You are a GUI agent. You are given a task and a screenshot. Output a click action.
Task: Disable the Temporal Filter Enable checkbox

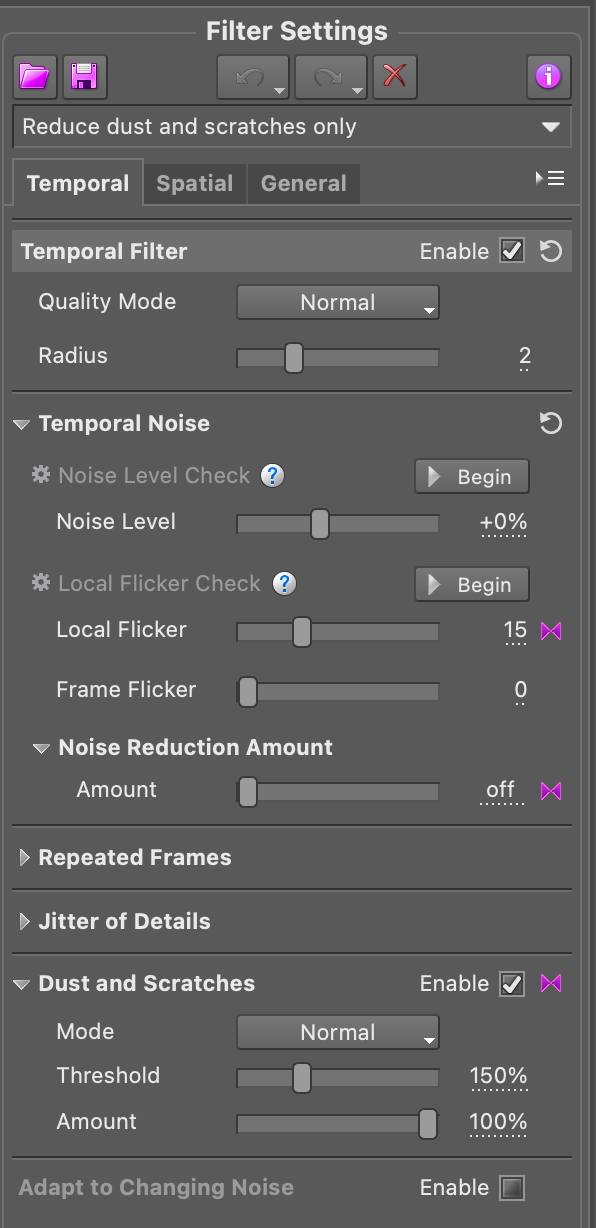coord(512,252)
